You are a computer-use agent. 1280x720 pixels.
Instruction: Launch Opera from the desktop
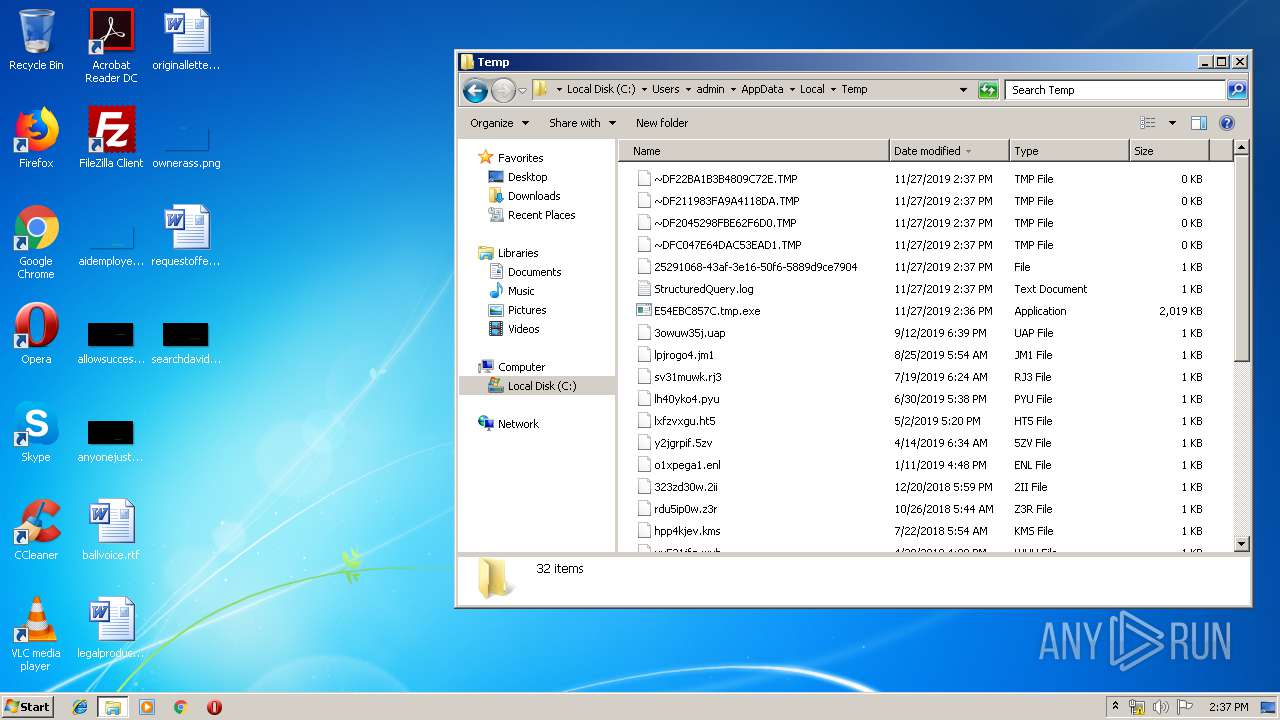(x=36, y=334)
